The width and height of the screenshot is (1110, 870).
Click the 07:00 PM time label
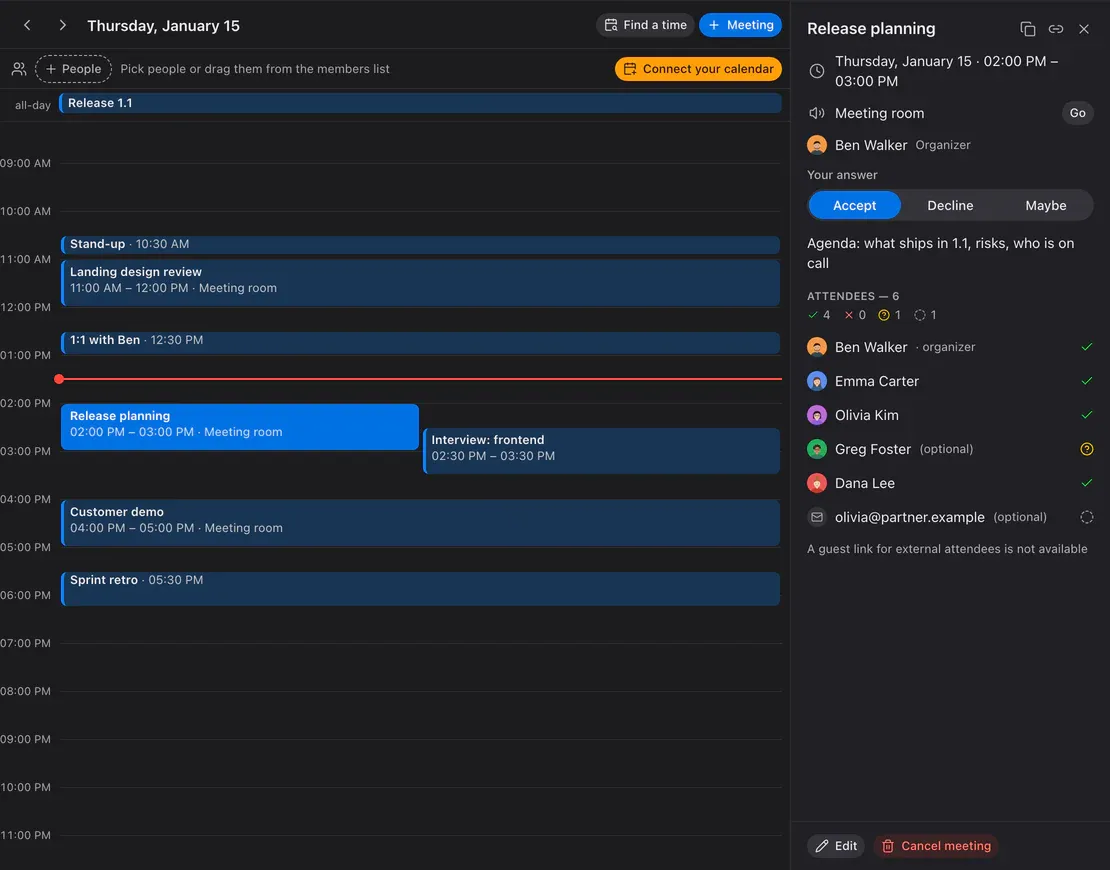(x=25, y=643)
